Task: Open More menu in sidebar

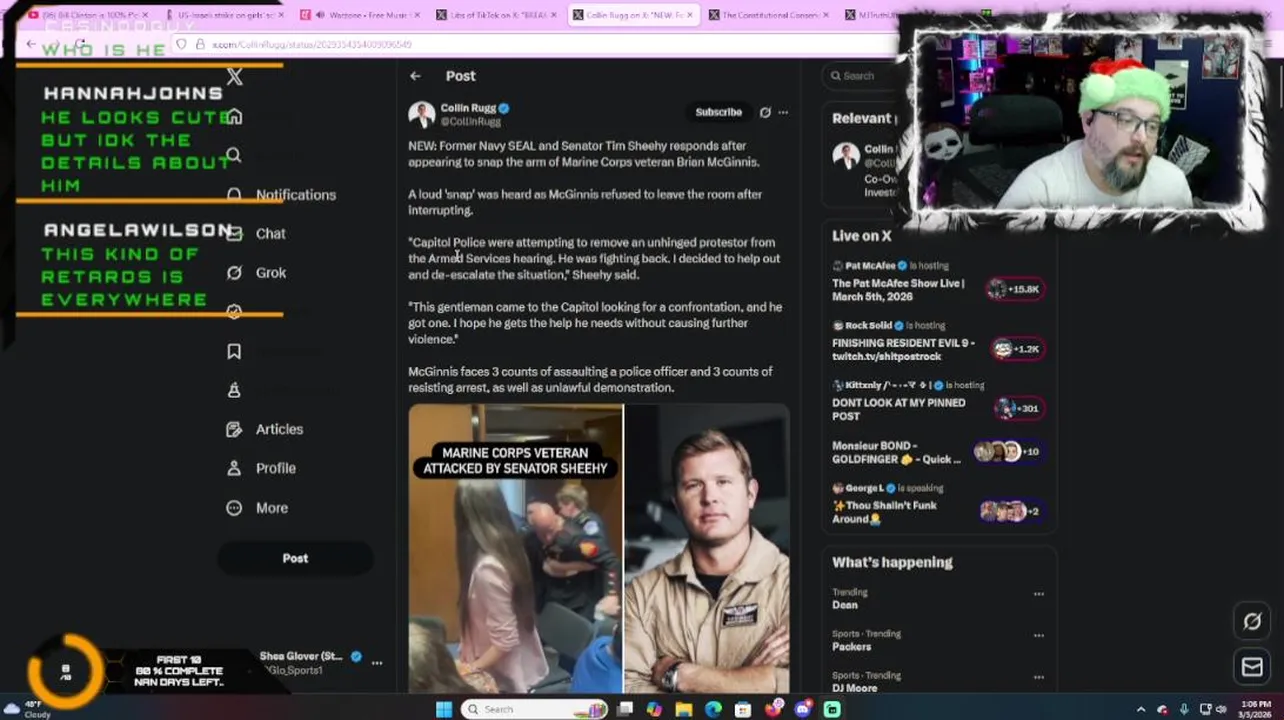Action: point(258,508)
